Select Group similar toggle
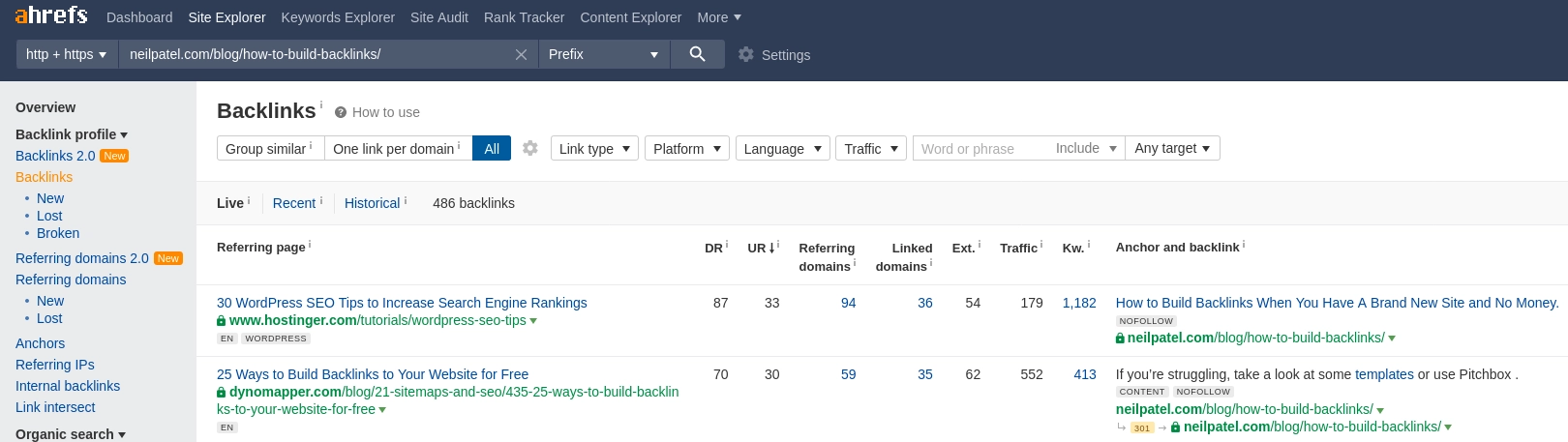The width and height of the screenshot is (1568, 442). [270, 148]
